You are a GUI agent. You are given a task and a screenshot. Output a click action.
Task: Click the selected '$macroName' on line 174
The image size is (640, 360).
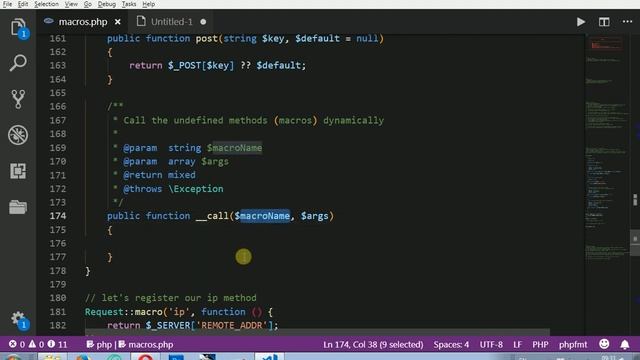click(x=262, y=216)
